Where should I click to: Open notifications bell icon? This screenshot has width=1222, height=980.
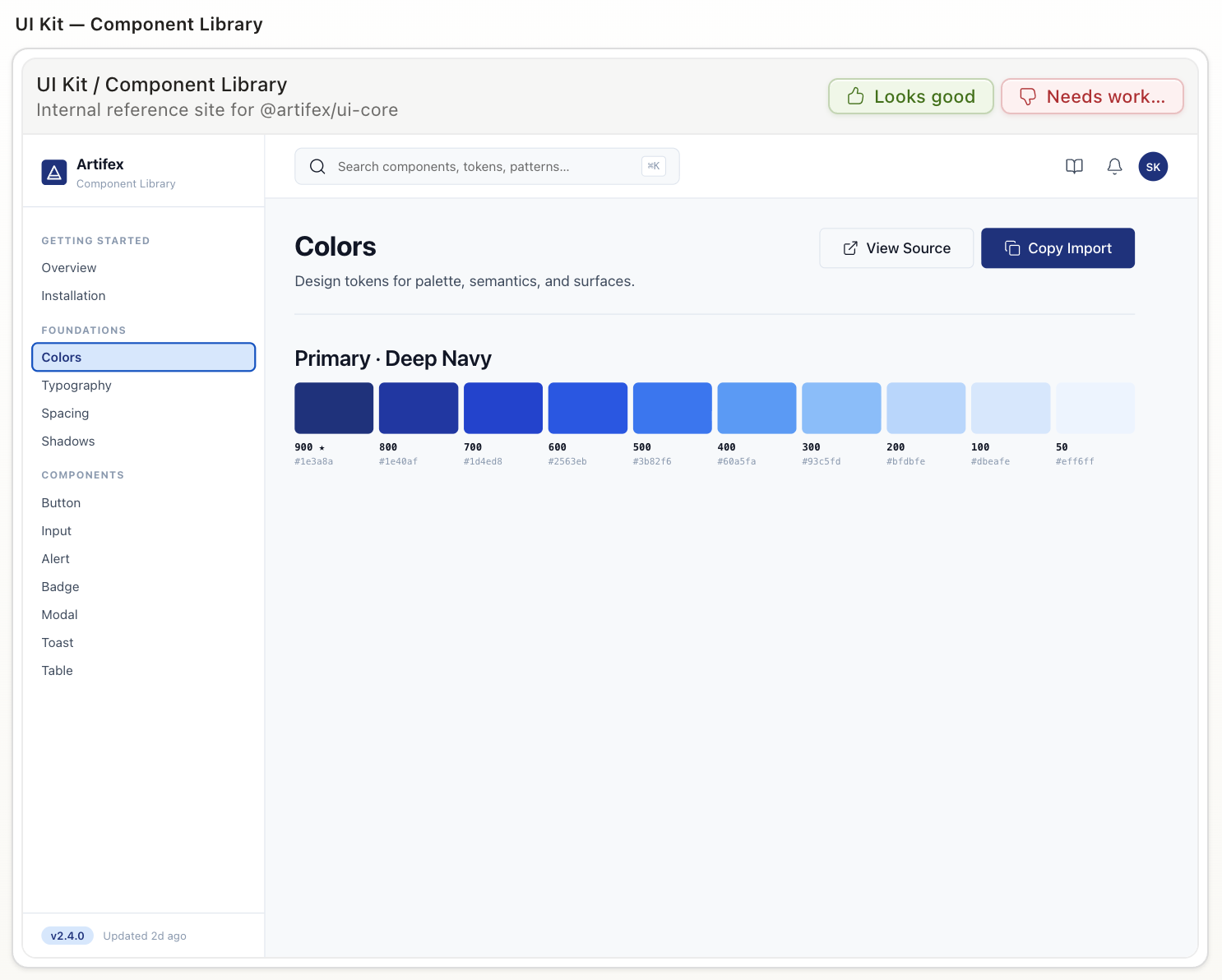pyautogui.click(x=1114, y=166)
